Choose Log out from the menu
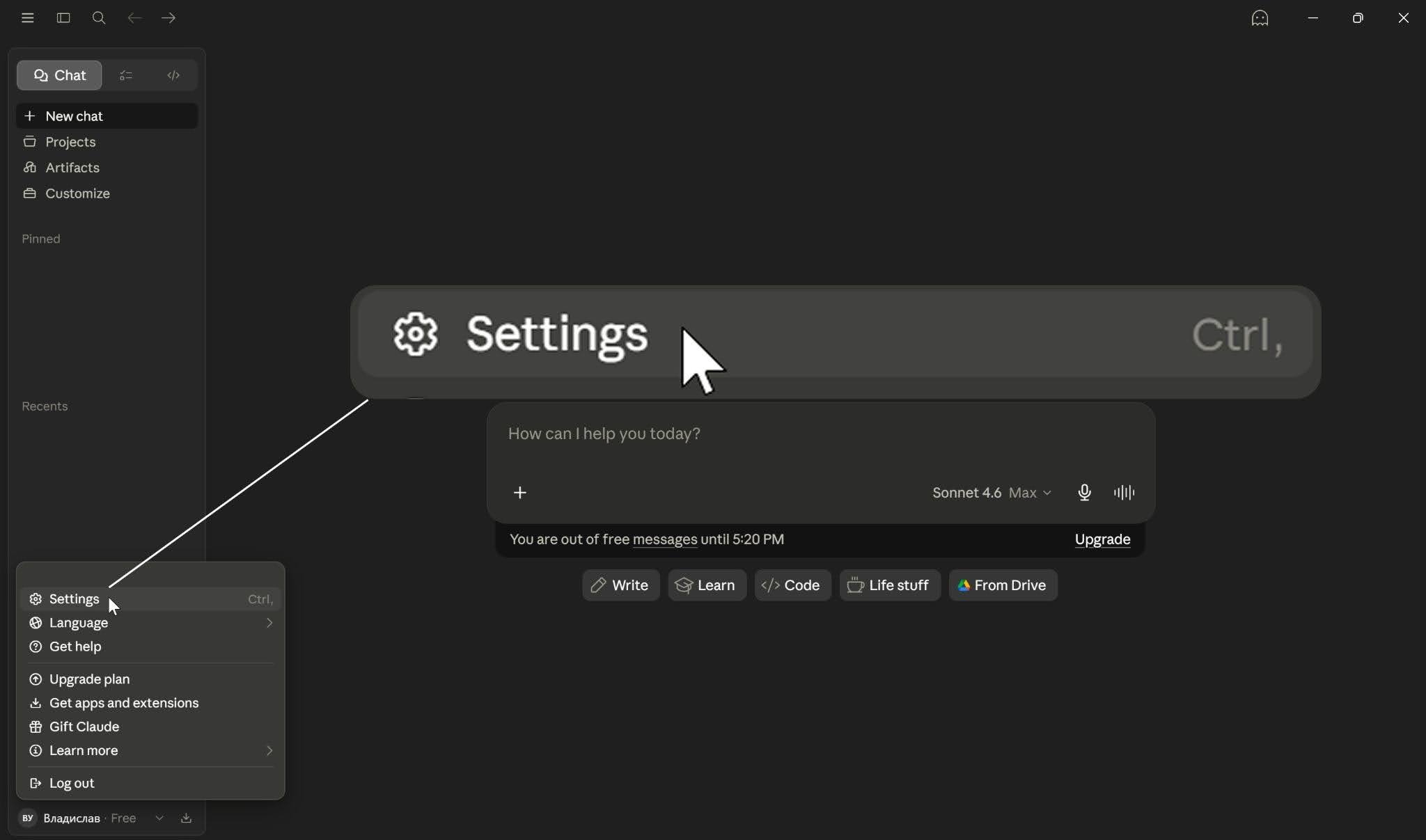1426x840 pixels. pos(150,783)
